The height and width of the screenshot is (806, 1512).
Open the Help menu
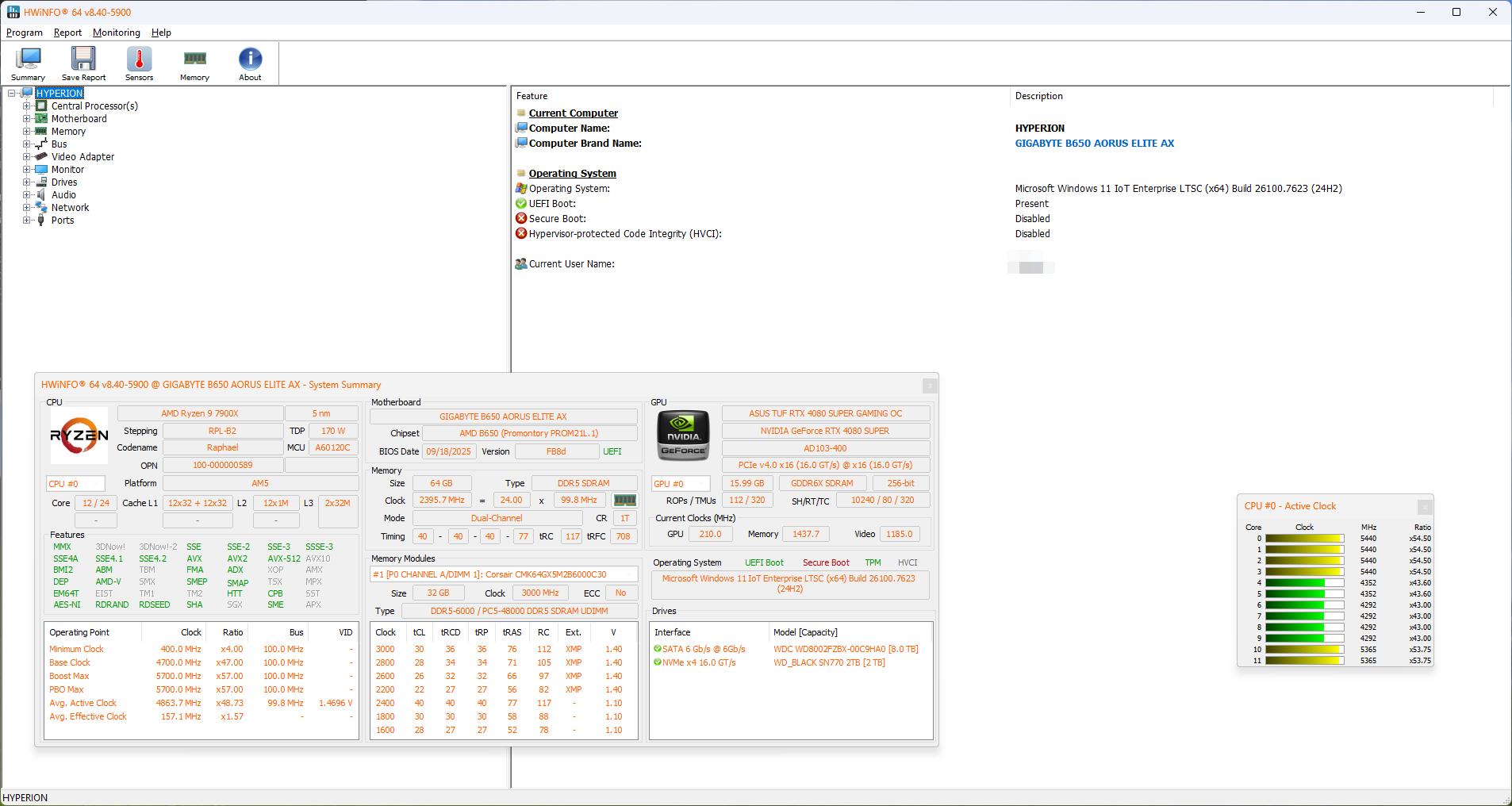161,33
